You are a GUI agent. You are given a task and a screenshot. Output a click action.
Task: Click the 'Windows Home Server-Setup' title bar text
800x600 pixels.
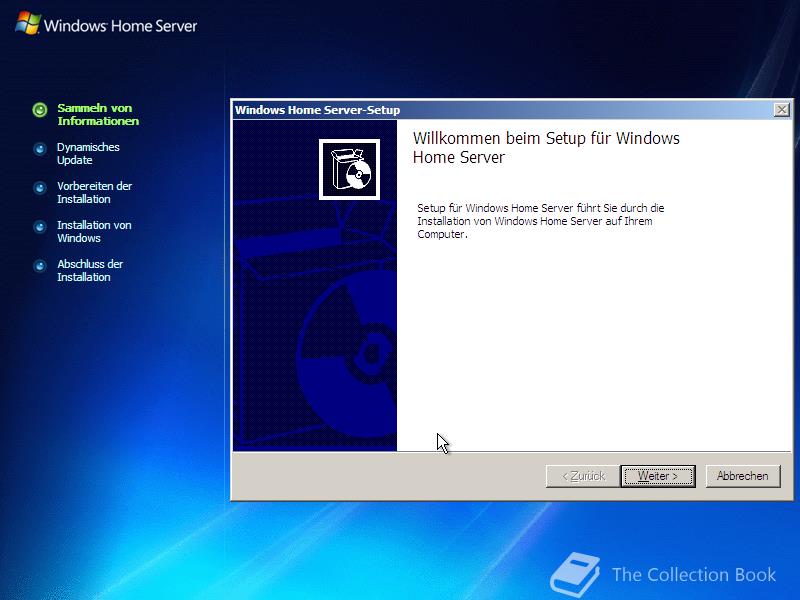point(317,110)
